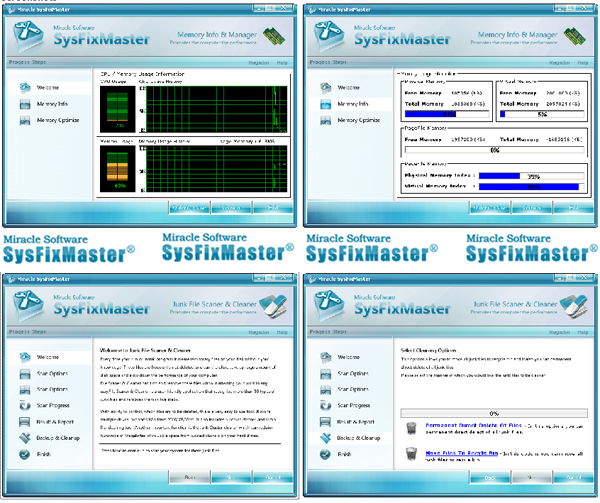The height and width of the screenshot is (503, 600).
Task: Click CPU usage history graph in graphs window
Action: pos(217,109)
